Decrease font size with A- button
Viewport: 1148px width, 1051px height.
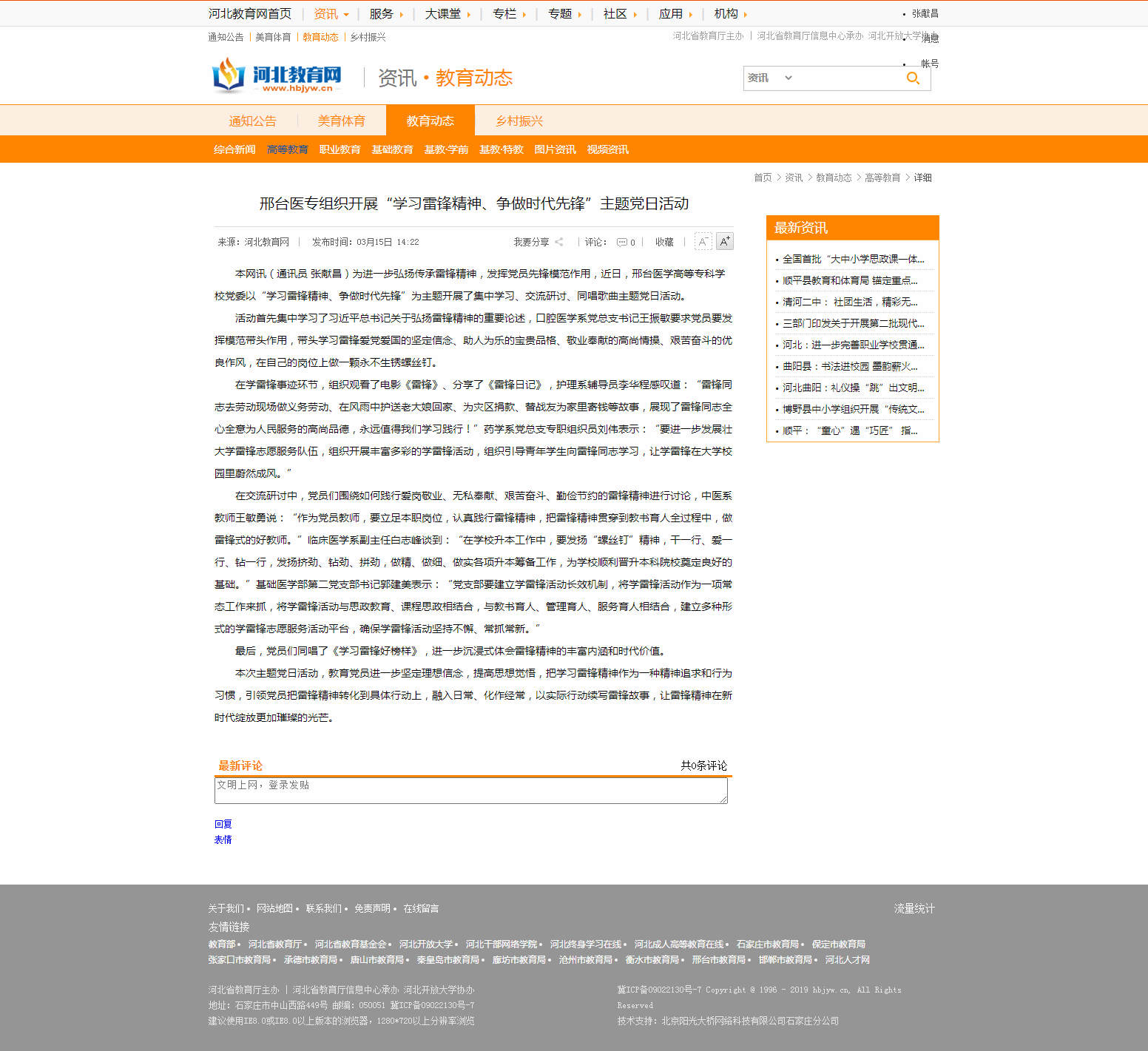[703, 242]
